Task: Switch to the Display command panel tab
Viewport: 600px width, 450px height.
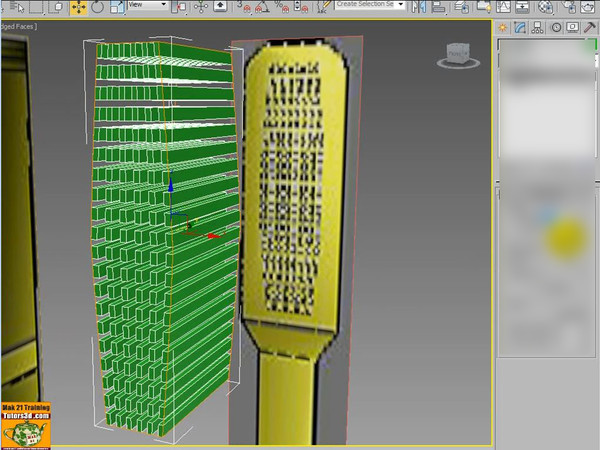Action: point(573,28)
